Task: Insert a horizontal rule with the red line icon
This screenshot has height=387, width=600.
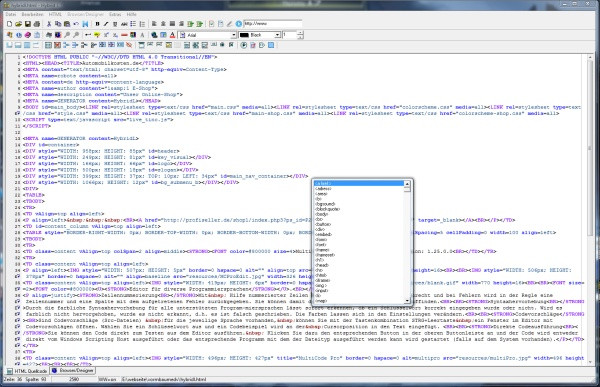Action: tap(124, 35)
